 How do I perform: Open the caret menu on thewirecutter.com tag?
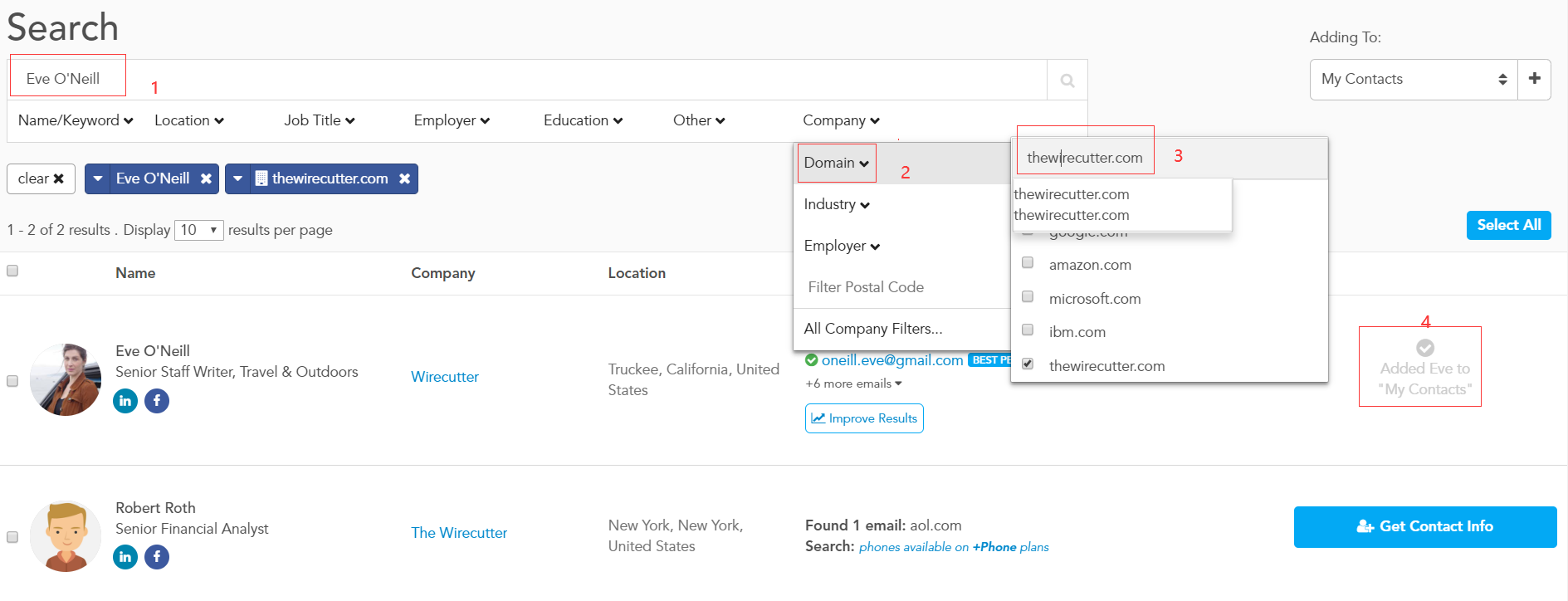tap(238, 178)
